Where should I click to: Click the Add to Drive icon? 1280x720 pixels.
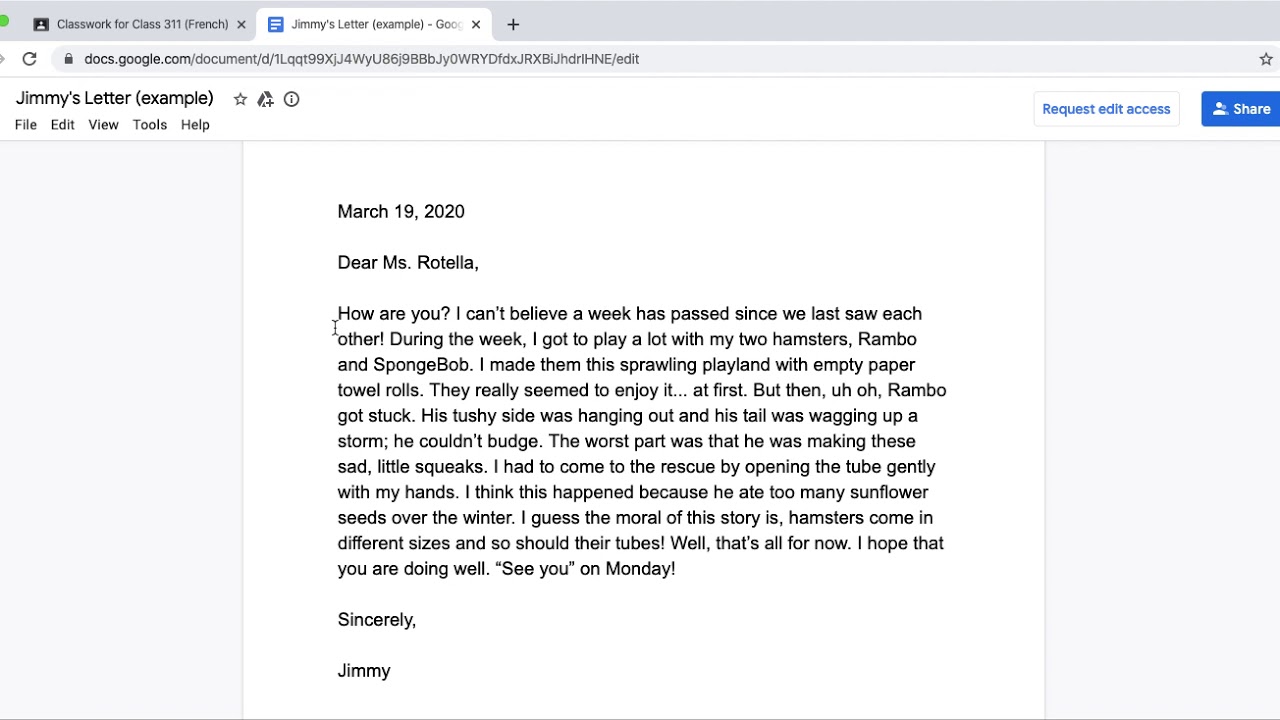(x=265, y=99)
